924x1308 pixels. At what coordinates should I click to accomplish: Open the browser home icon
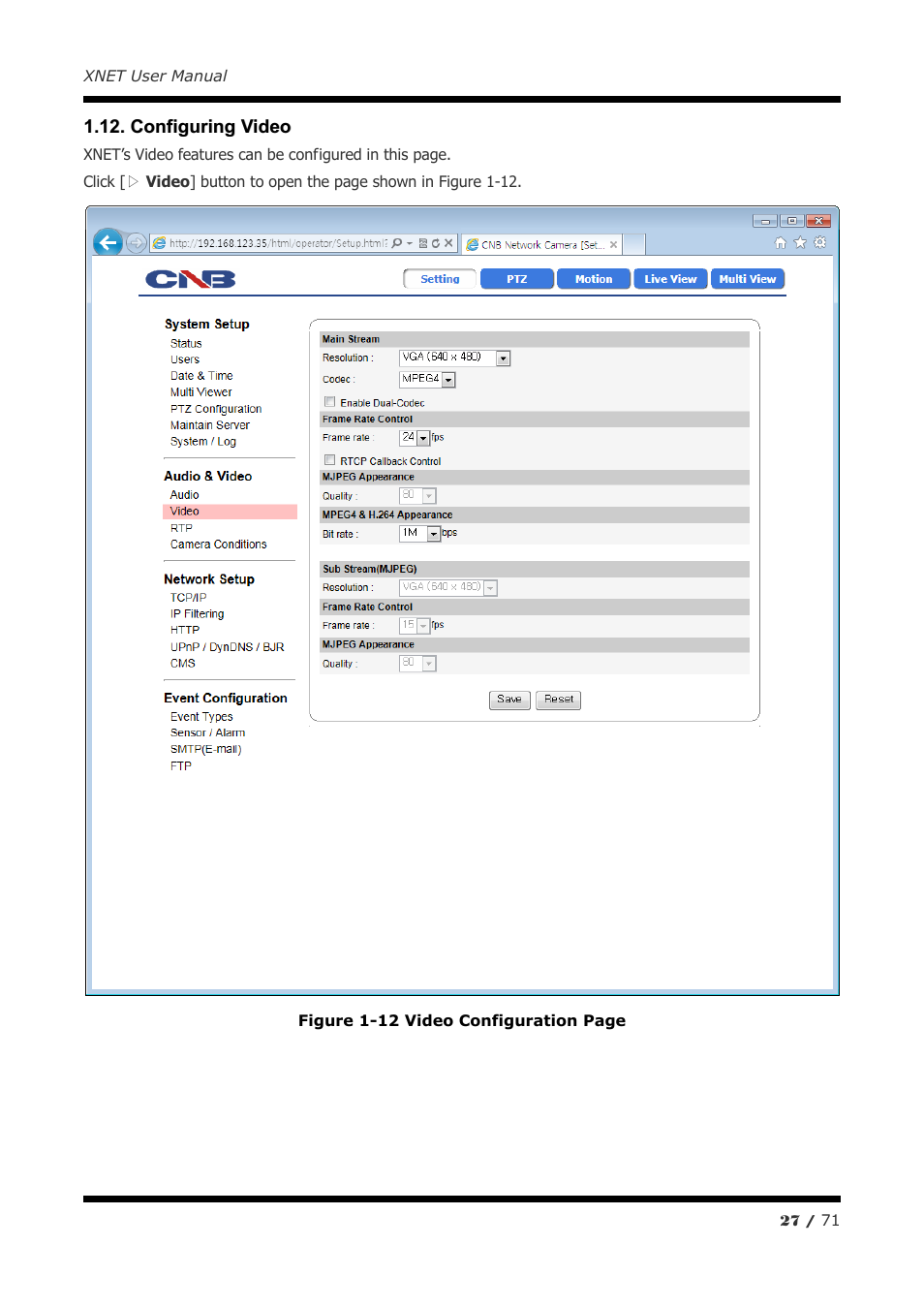(781, 243)
